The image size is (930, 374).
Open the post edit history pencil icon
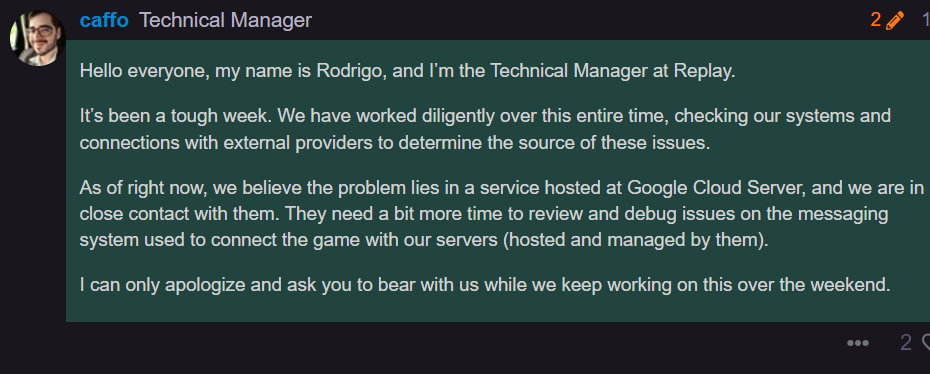pyautogui.click(x=894, y=20)
